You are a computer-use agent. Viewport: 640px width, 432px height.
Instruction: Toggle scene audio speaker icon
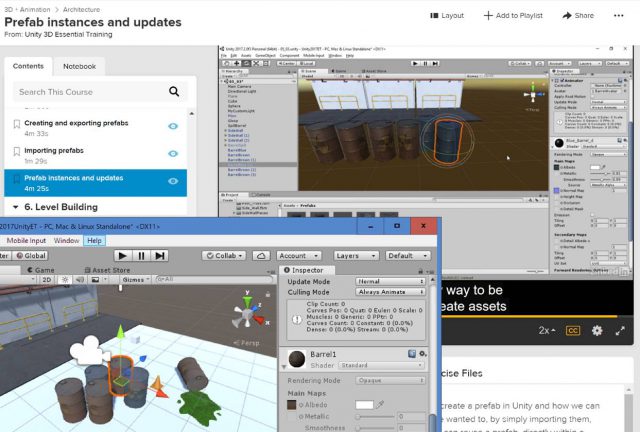click(x=80, y=280)
